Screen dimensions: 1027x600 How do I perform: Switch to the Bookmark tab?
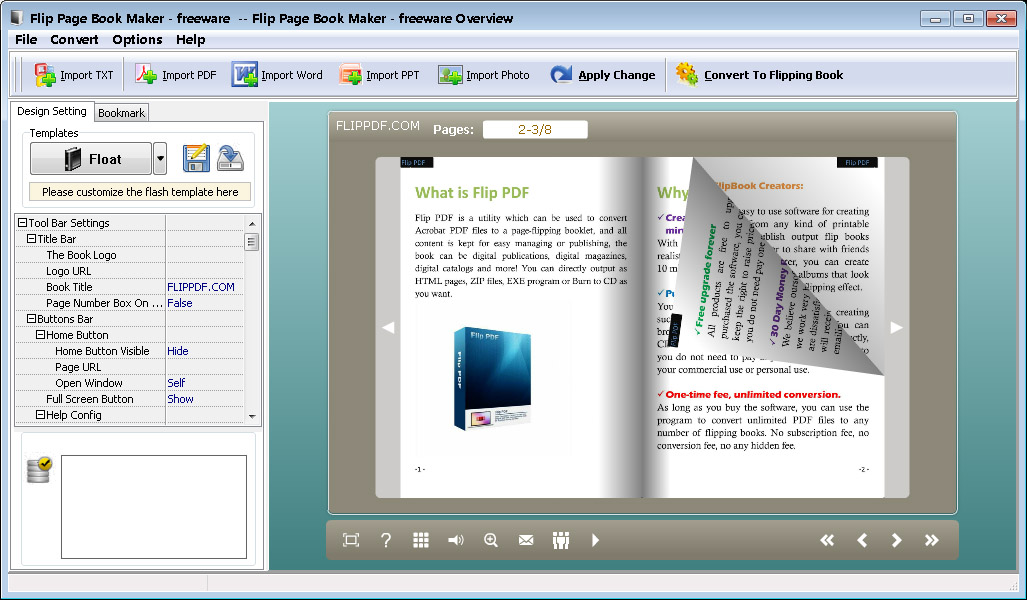pyautogui.click(x=121, y=112)
